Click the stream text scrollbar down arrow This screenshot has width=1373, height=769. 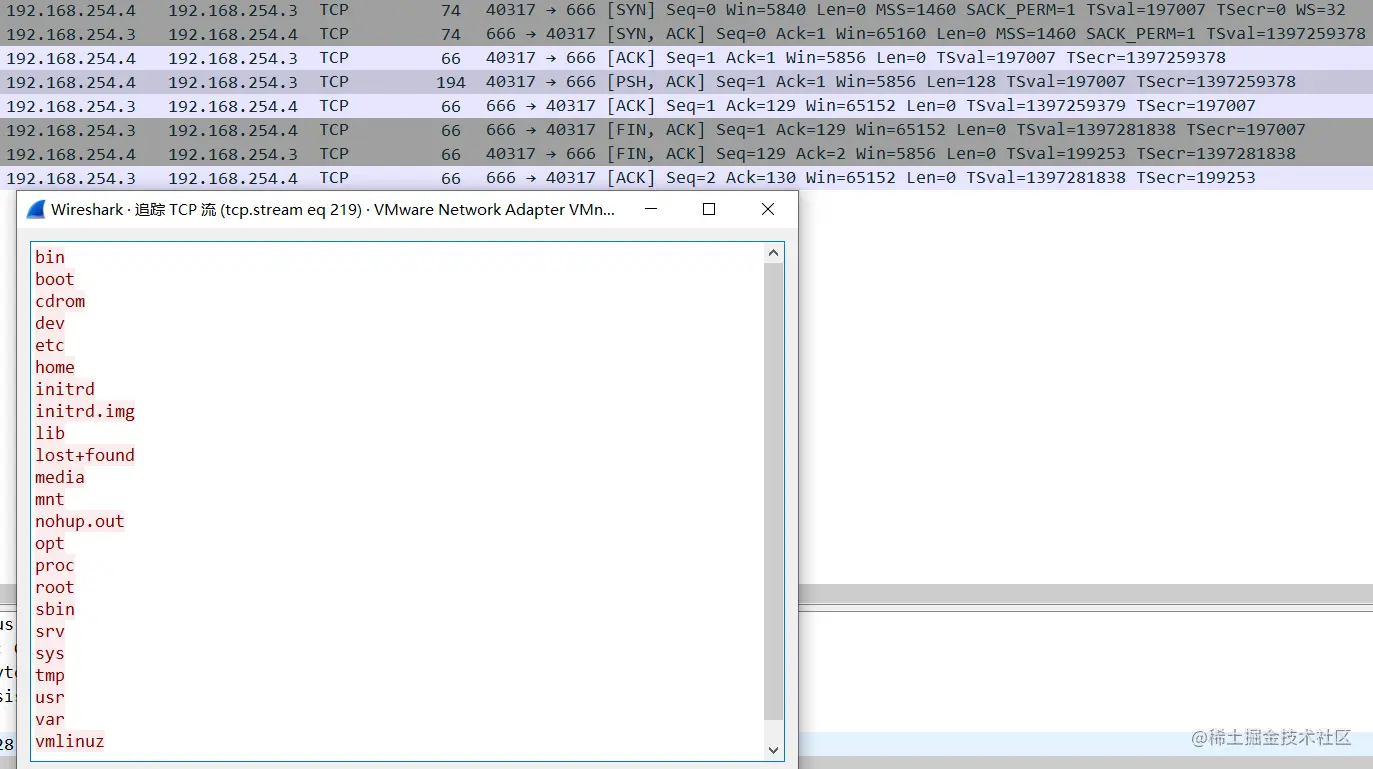point(773,749)
